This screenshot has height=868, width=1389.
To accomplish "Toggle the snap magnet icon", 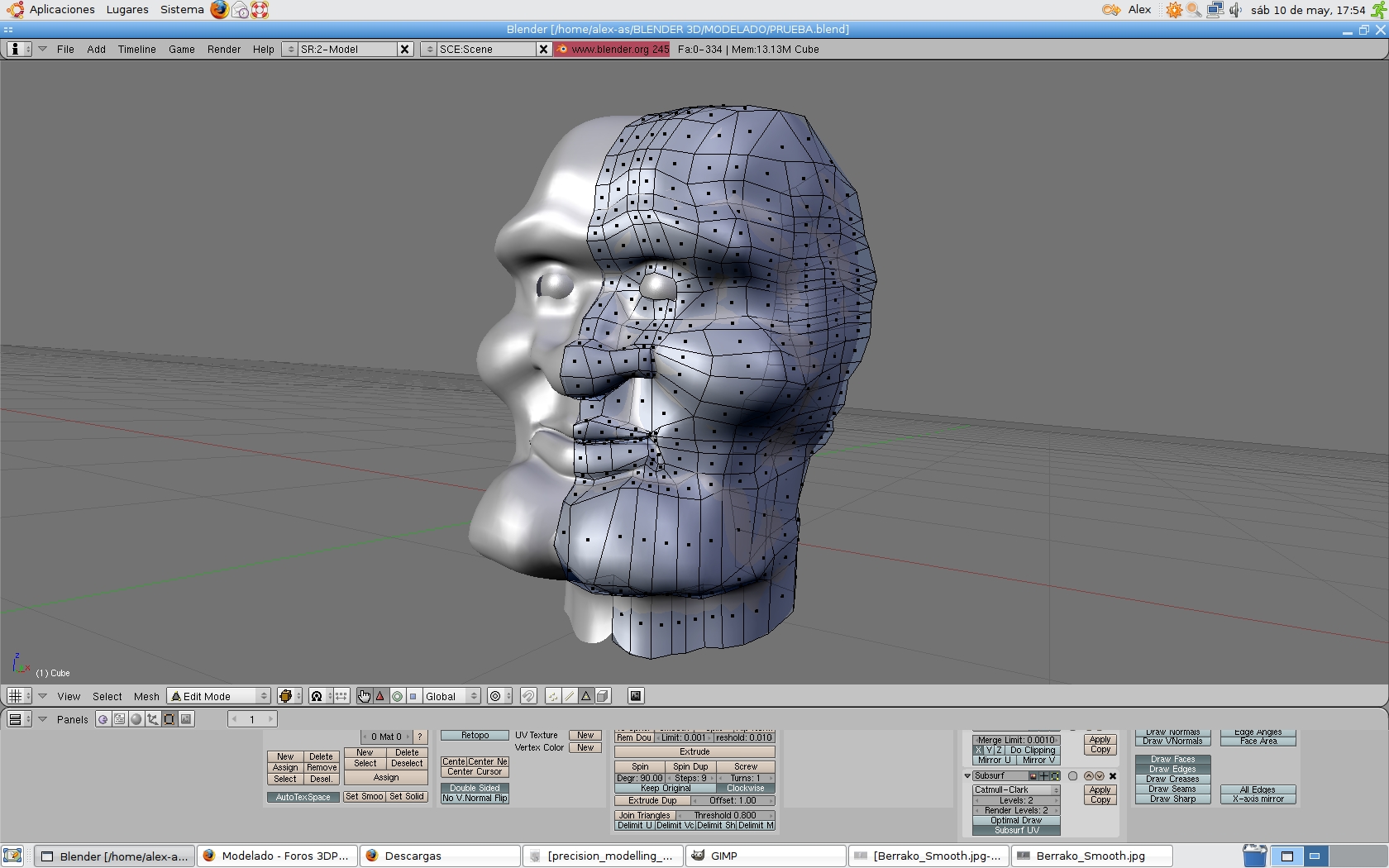I will click(x=528, y=696).
